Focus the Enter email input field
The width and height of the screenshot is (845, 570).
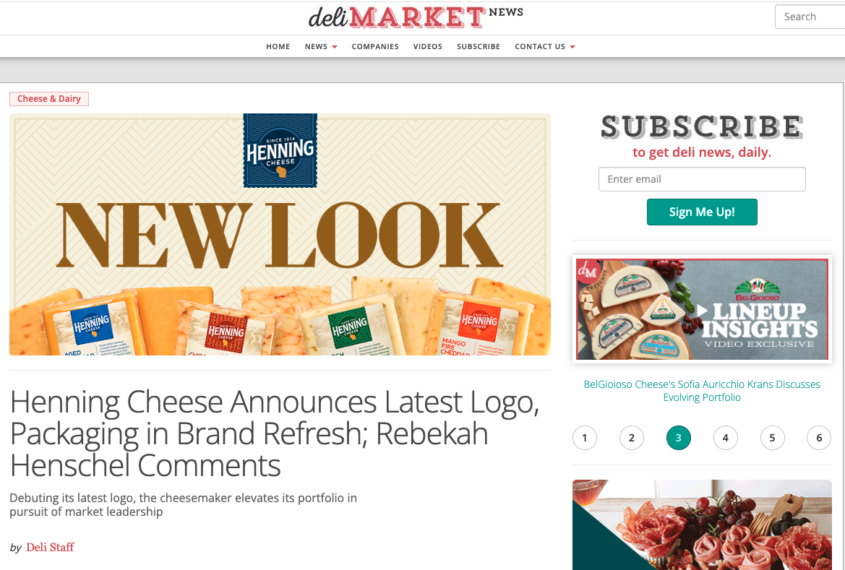point(702,179)
